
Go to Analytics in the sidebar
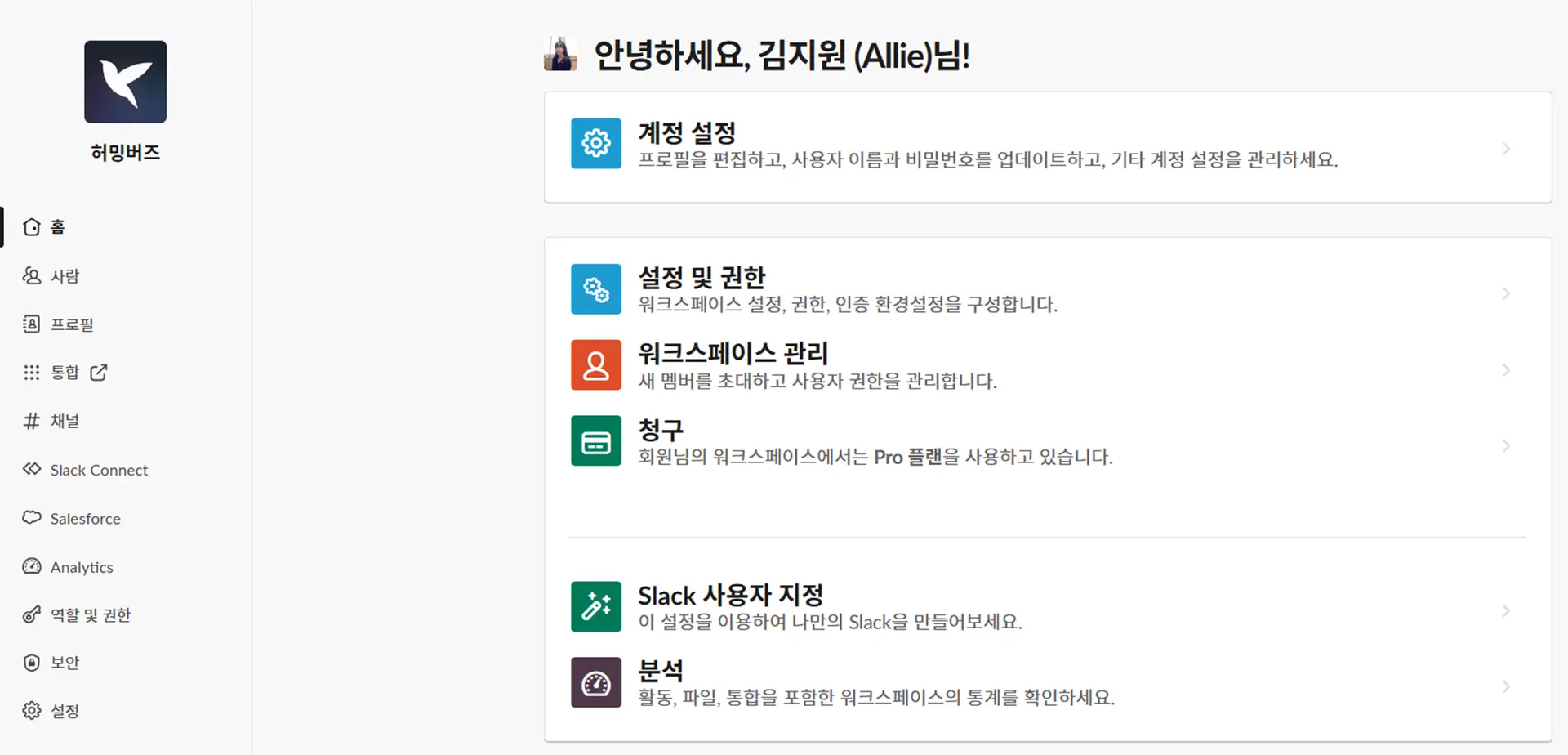pos(81,567)
